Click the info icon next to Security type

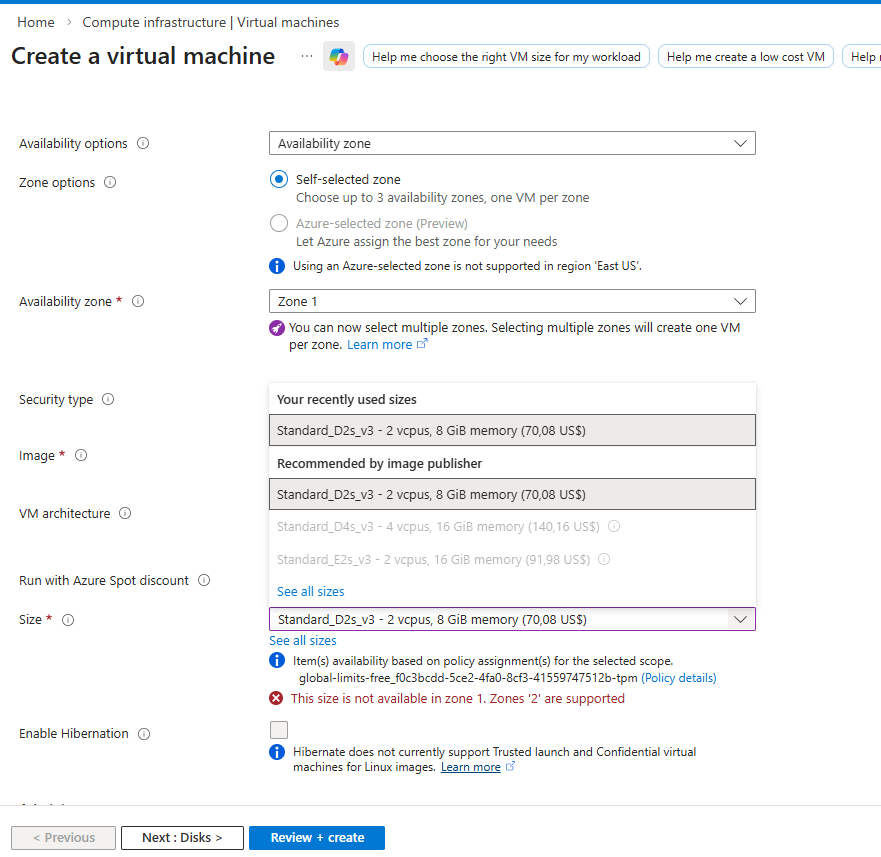(108, 399)
